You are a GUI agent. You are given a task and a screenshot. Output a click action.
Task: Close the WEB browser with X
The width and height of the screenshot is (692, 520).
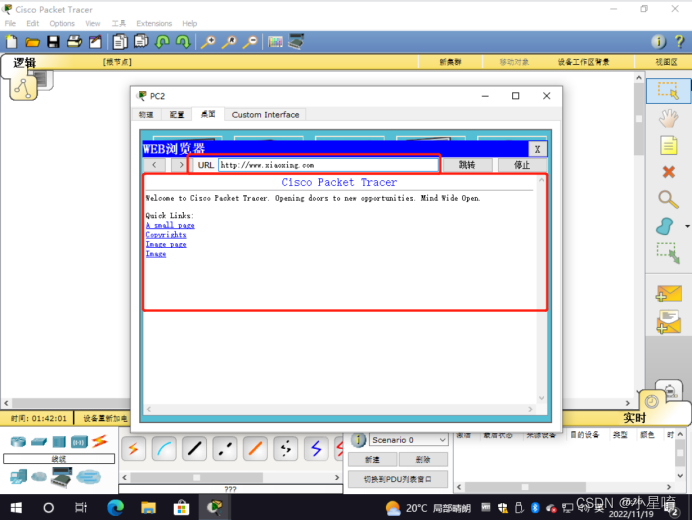pyautogui.click(x=538, y=149)
